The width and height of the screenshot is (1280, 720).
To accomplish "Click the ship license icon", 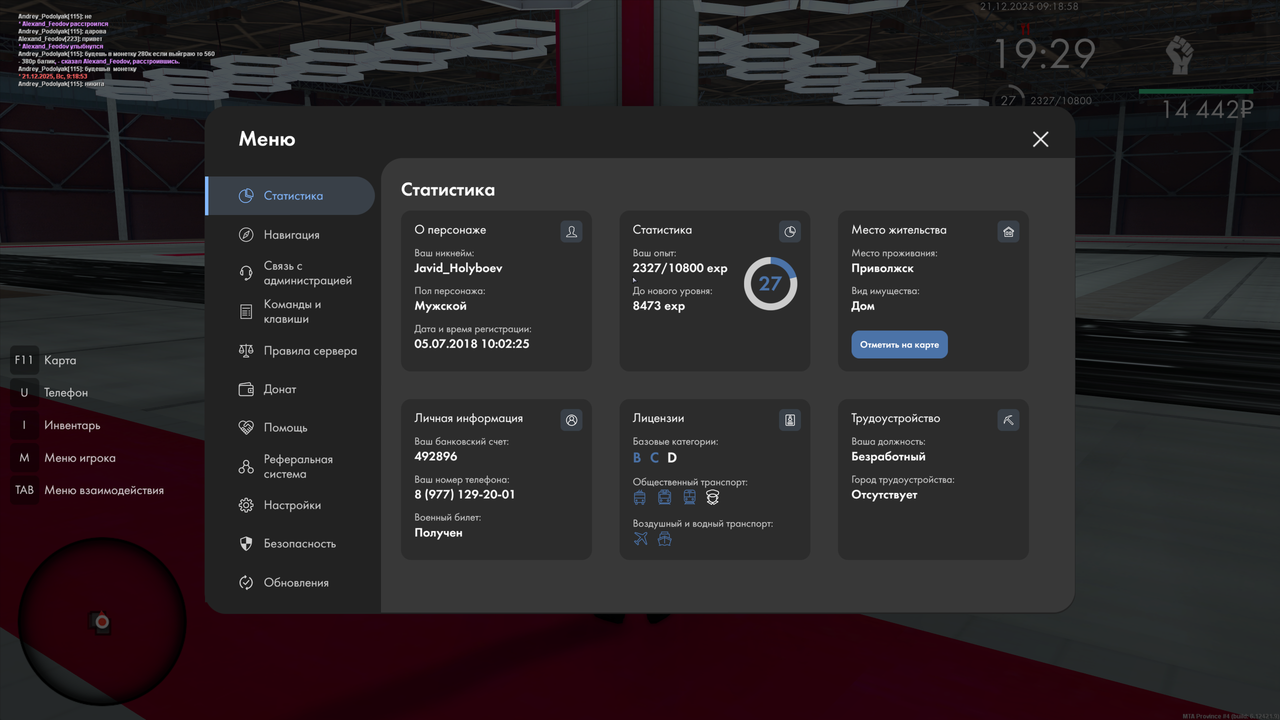I will tap(664, 539).
